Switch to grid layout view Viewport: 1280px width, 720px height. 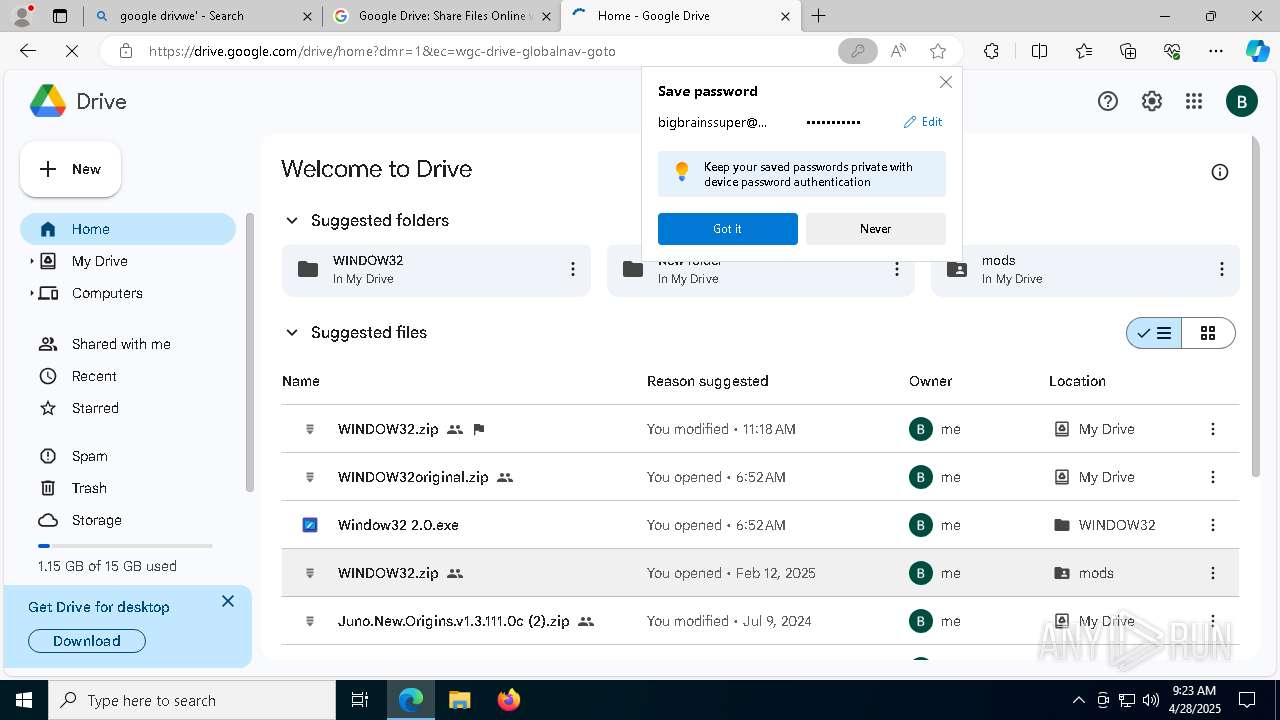(x=1208, y=333)
